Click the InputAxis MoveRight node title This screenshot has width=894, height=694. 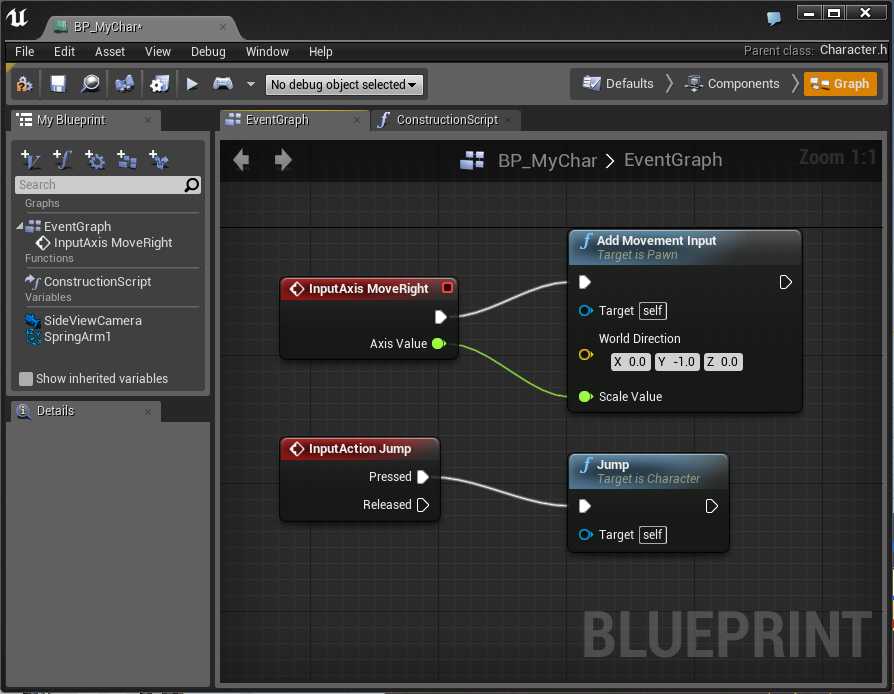(368, 289)
